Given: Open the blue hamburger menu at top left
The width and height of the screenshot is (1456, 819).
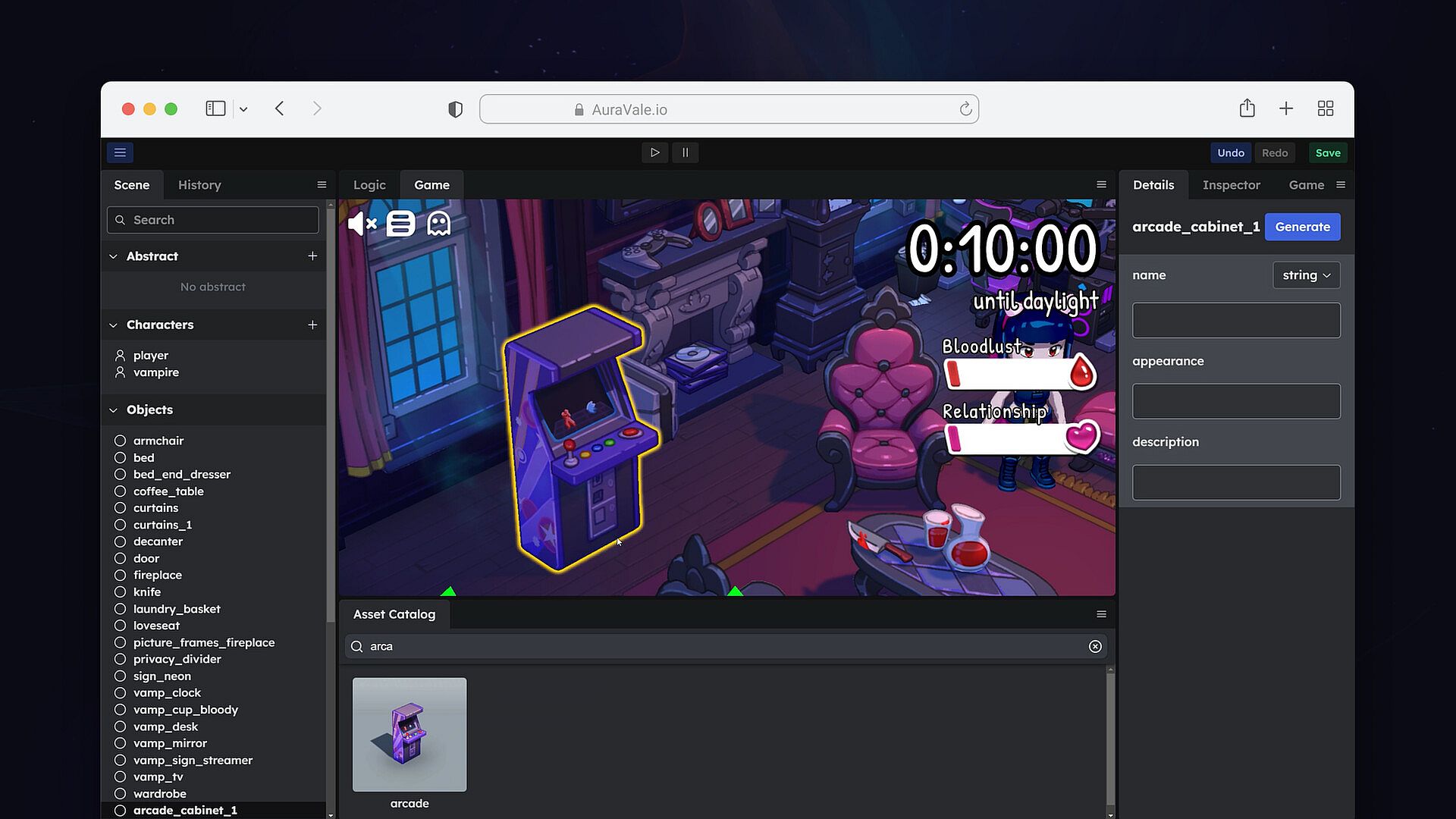Looking at the screenshot, I should pos(120,152).
